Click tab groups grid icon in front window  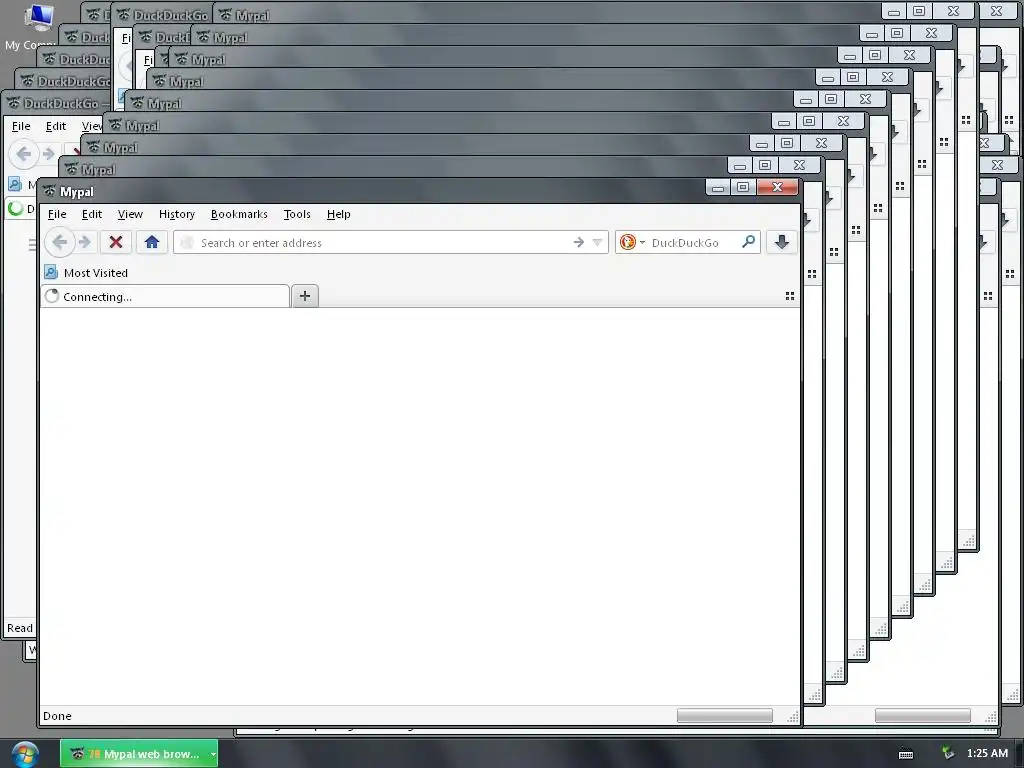pyautogui.click(x=790, y=296)
